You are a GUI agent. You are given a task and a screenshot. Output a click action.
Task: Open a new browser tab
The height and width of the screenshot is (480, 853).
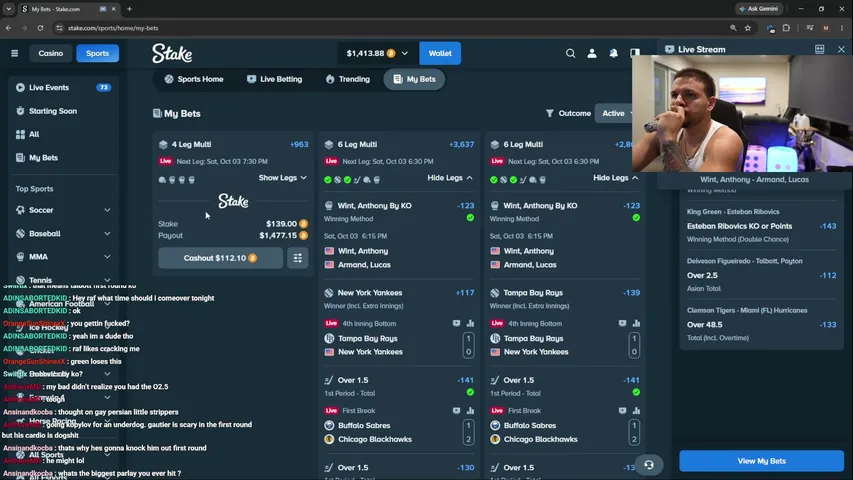click(129, 9)
